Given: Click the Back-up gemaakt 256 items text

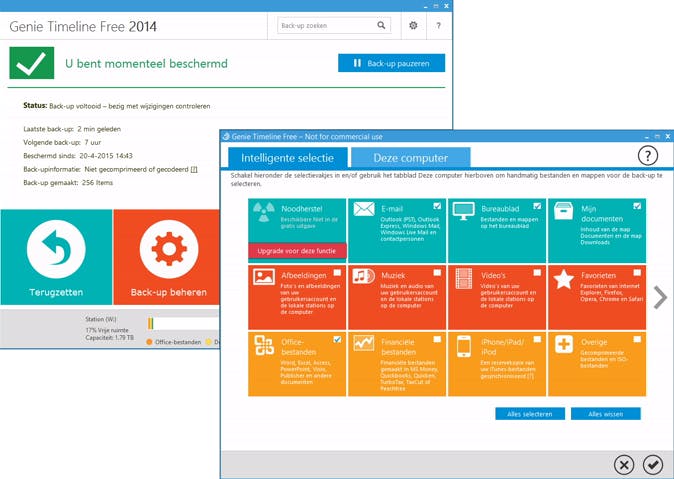Looking at the screenshot, I should [68, 182].
